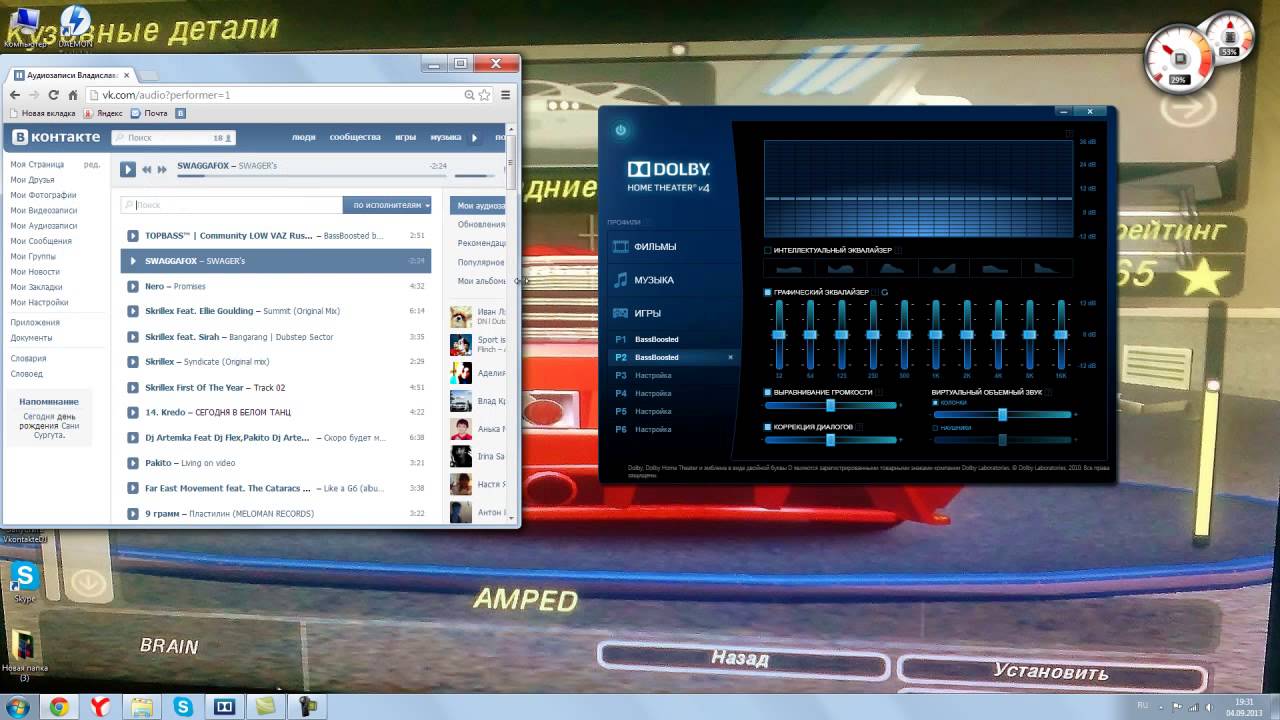
Task: Reload the vk.com page
Action: tap(54, 95)
